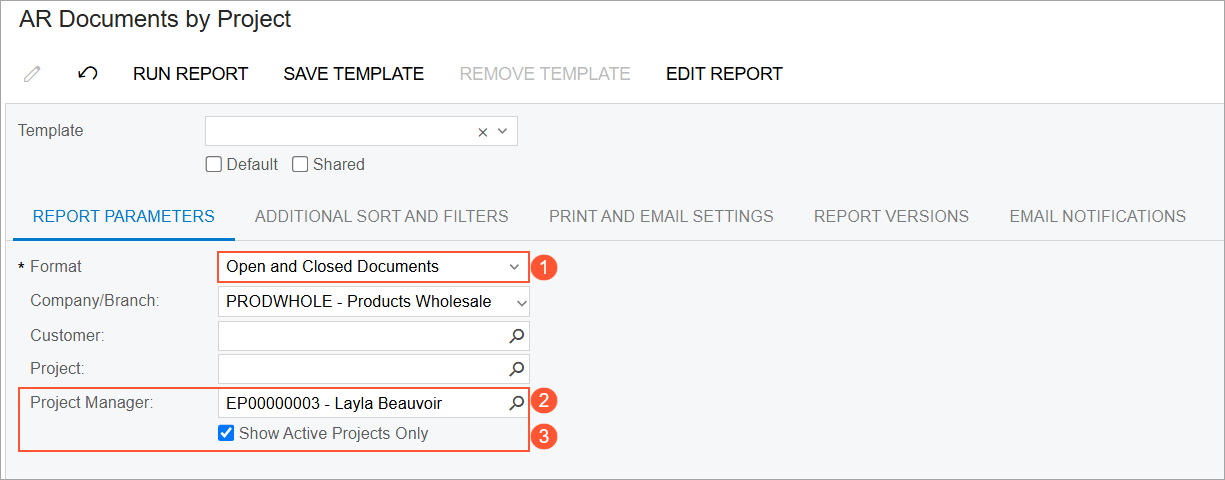Open the Format dropdown
1225x480 pixels.
point(372,267)
